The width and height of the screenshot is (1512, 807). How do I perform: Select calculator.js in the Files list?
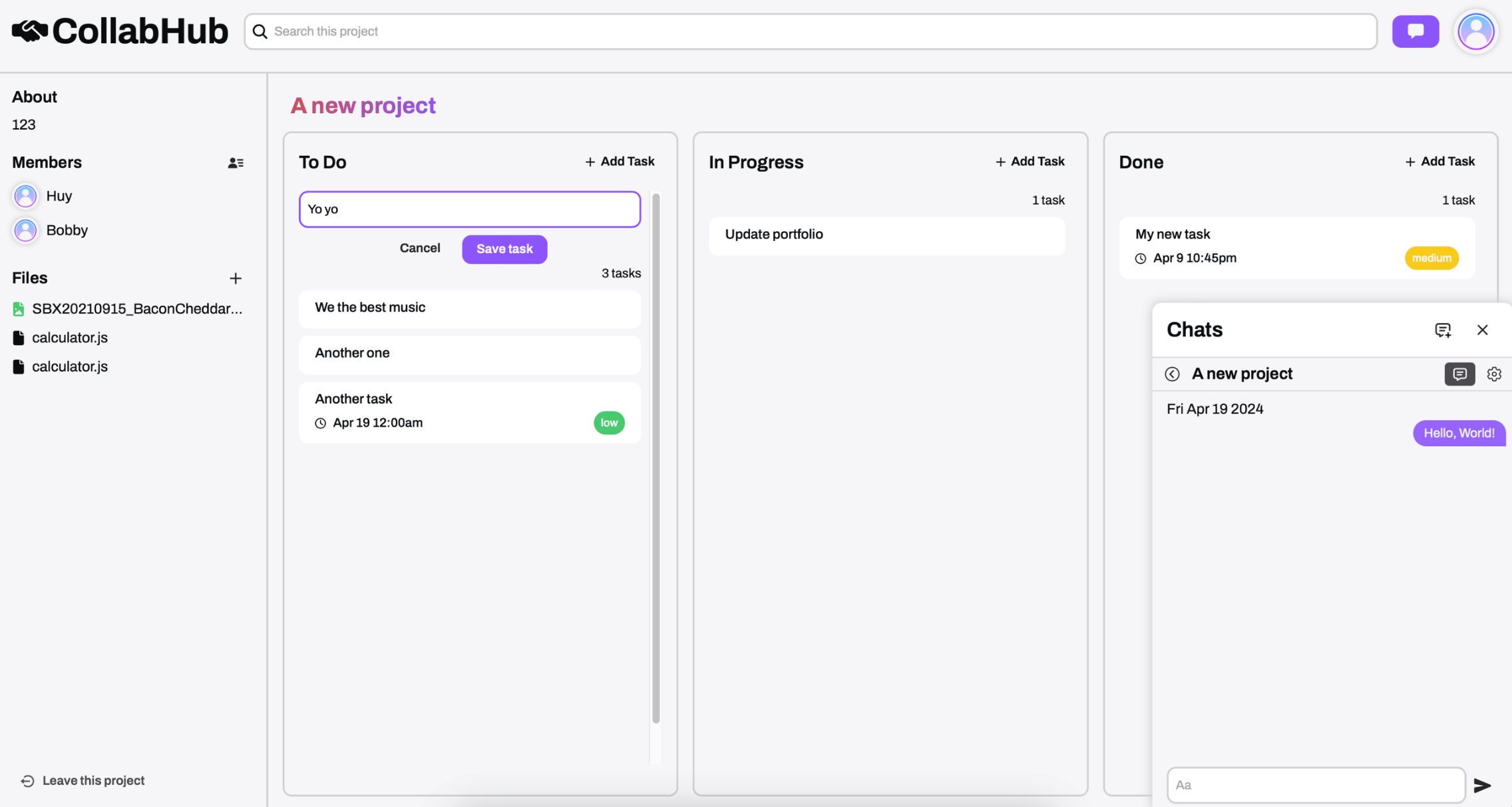(x=70, y=337)
